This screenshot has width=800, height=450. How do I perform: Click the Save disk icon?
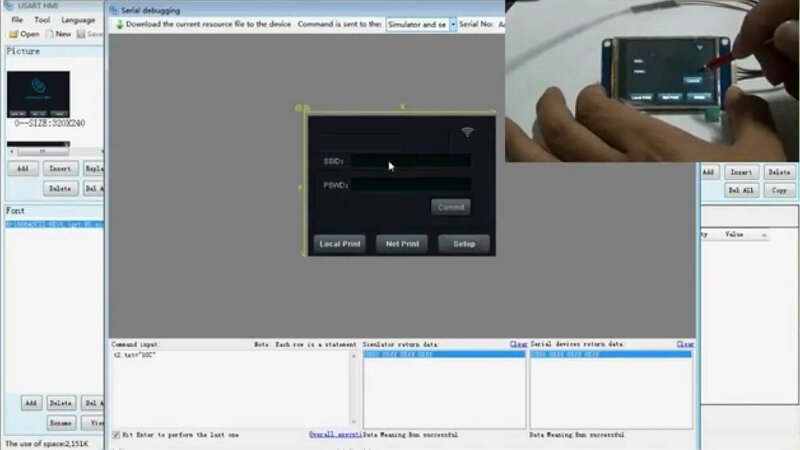81,34
